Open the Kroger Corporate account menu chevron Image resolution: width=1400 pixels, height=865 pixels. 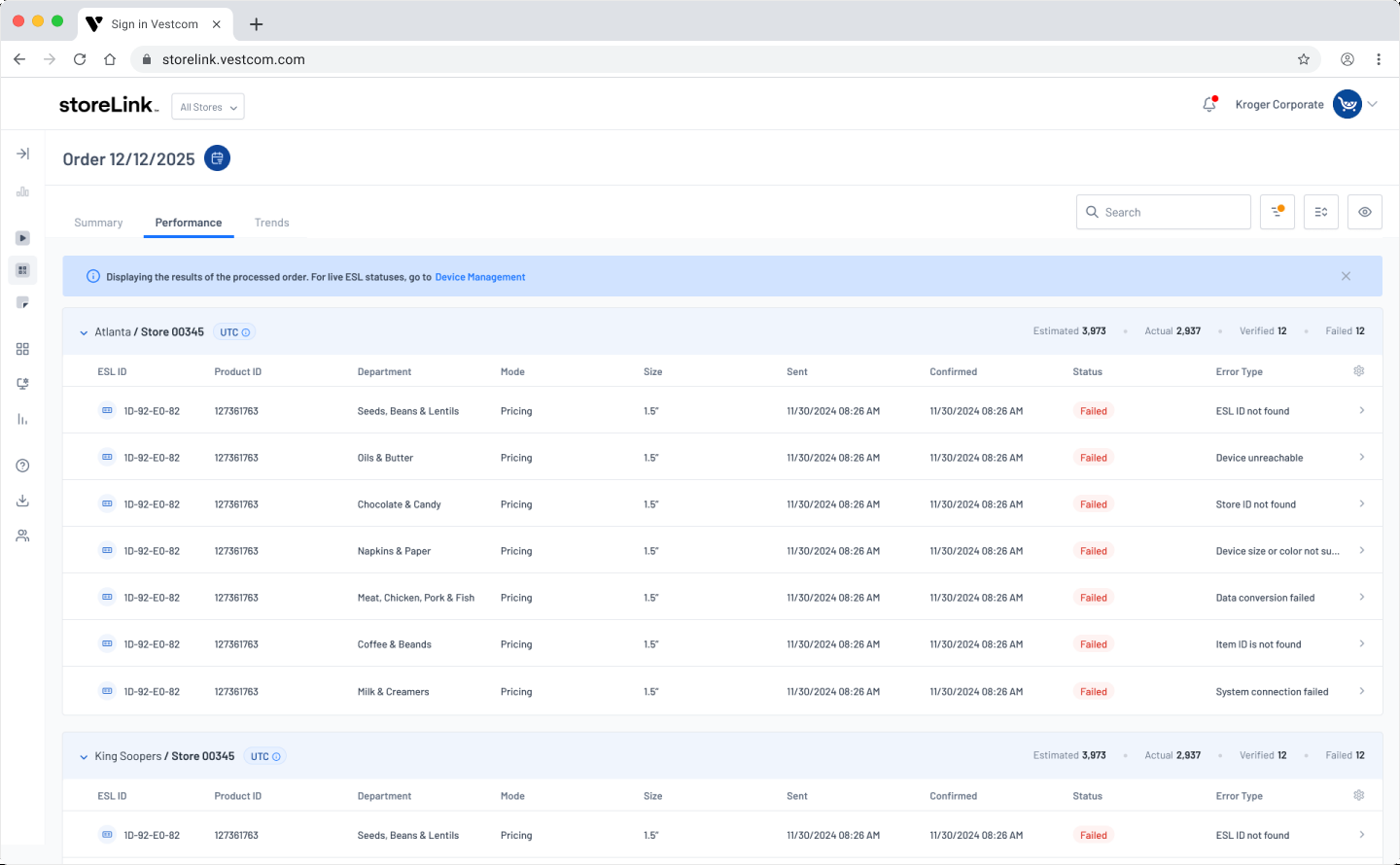[x=1373, y=104]
